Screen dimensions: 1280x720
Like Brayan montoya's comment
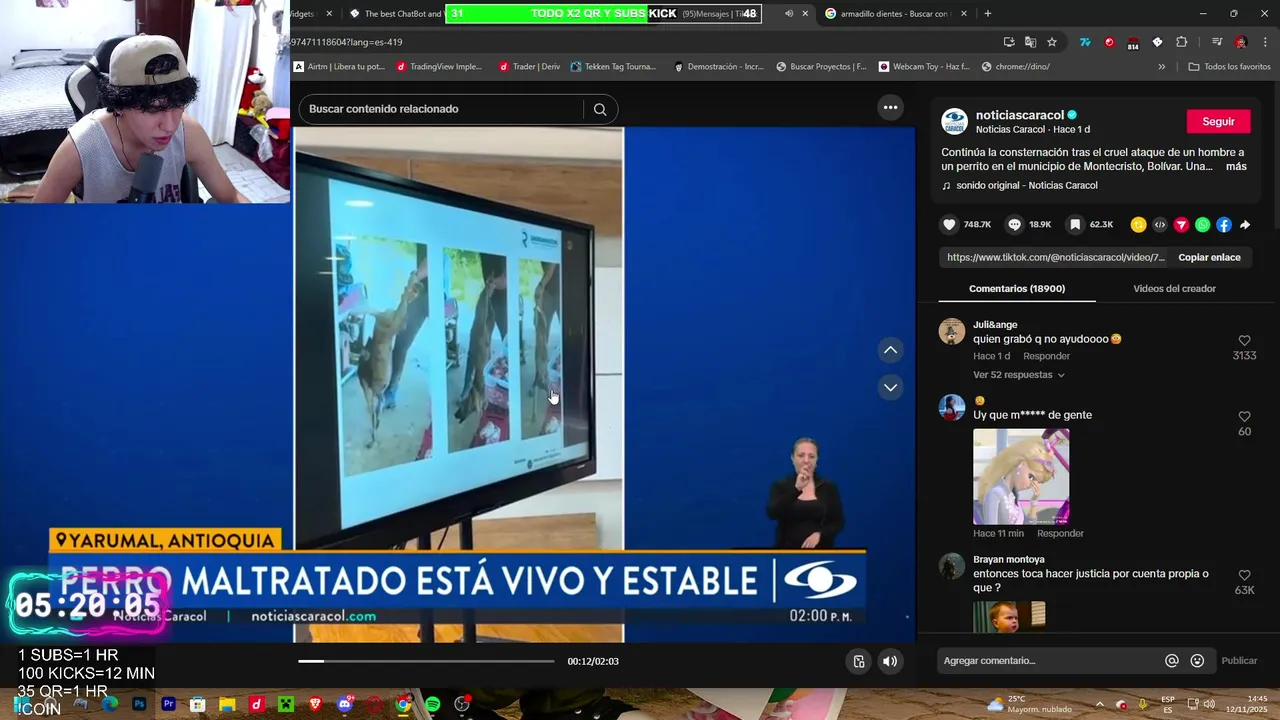coord(1244,575)
